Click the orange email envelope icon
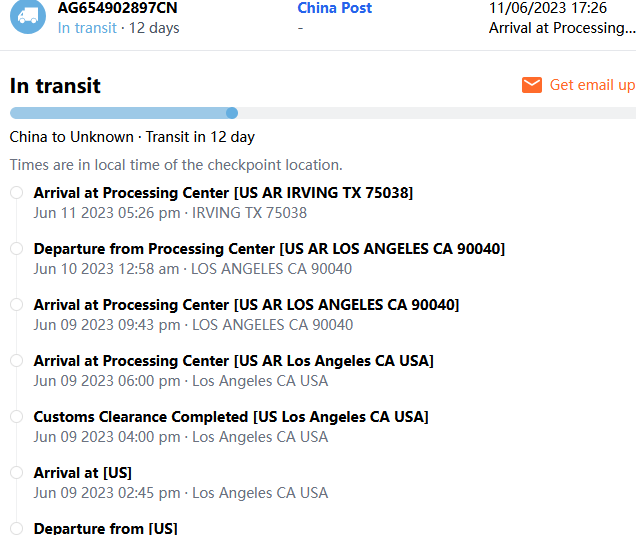 pos(532,85)
